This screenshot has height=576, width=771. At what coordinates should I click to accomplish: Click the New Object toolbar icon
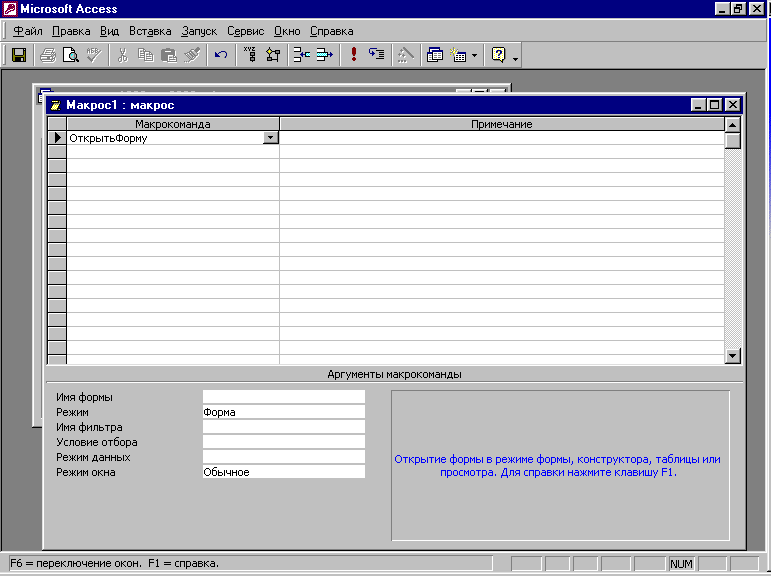[x=458, y=55]
